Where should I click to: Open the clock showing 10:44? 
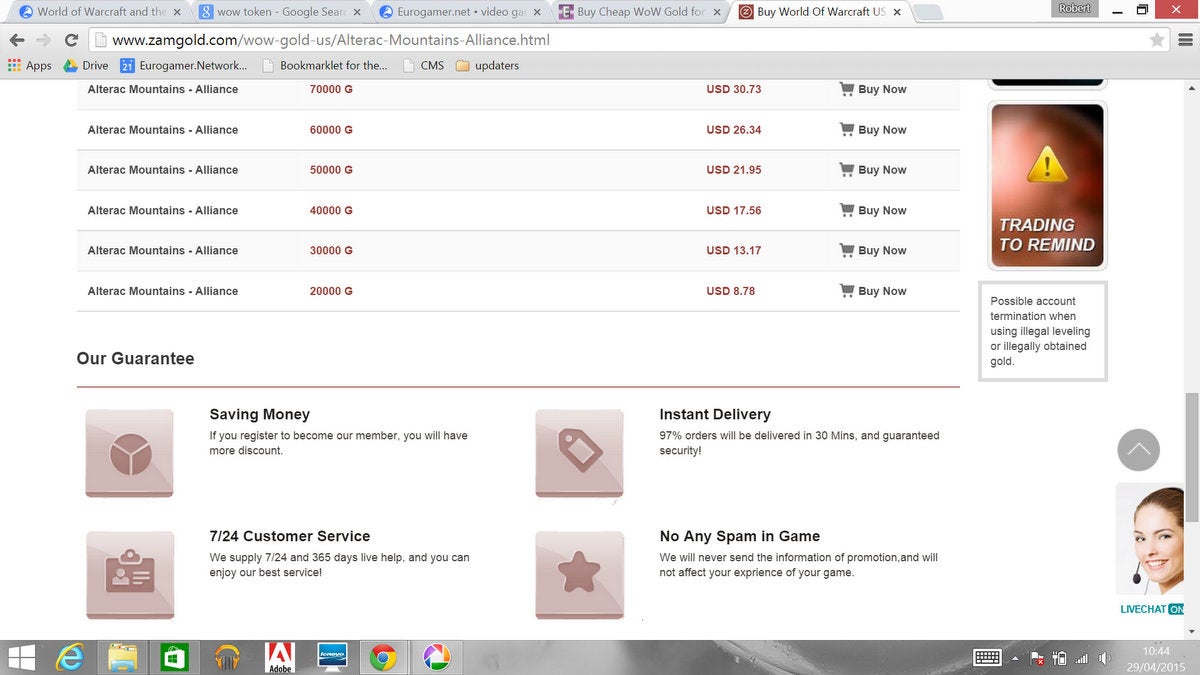point(1155,658)
